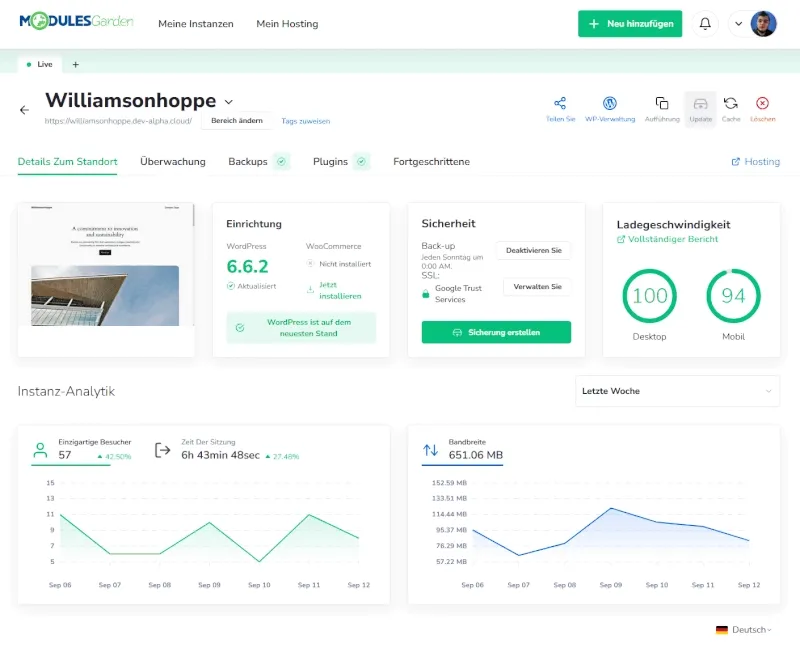The image size is (800, 652).
Task: Click the SSL green lock icon
Action: click(x=426, y=294)
